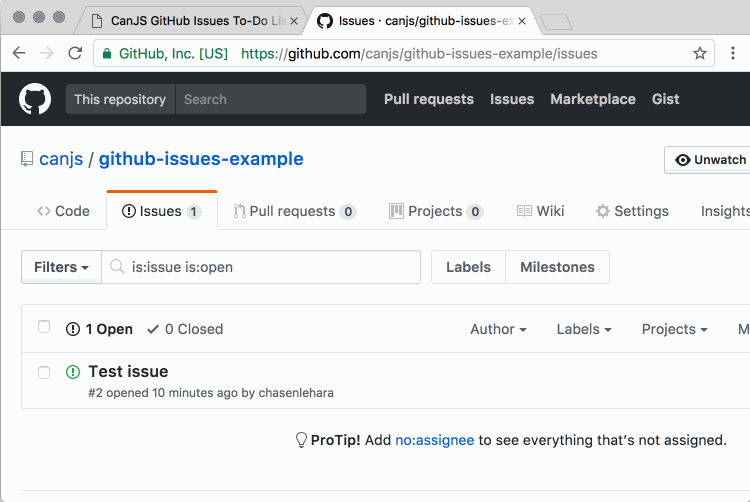Close the CanJS GitHub Issues To-Do tab
The height and width of the screenshot is (502, 750).
tap(294, 21)
